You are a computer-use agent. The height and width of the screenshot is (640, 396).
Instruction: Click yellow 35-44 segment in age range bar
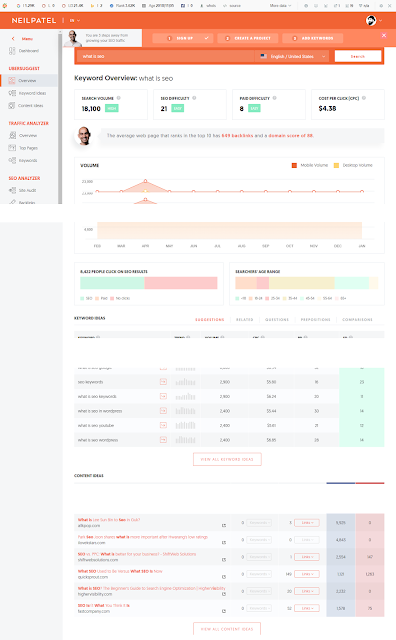tap(302, 283)
